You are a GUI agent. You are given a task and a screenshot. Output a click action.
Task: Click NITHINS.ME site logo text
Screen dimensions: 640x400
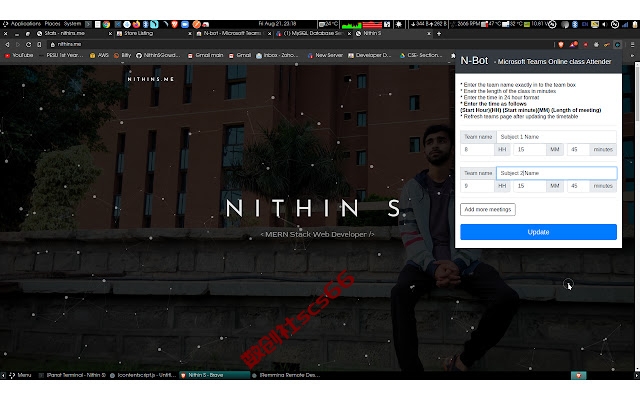click(151, 79)
